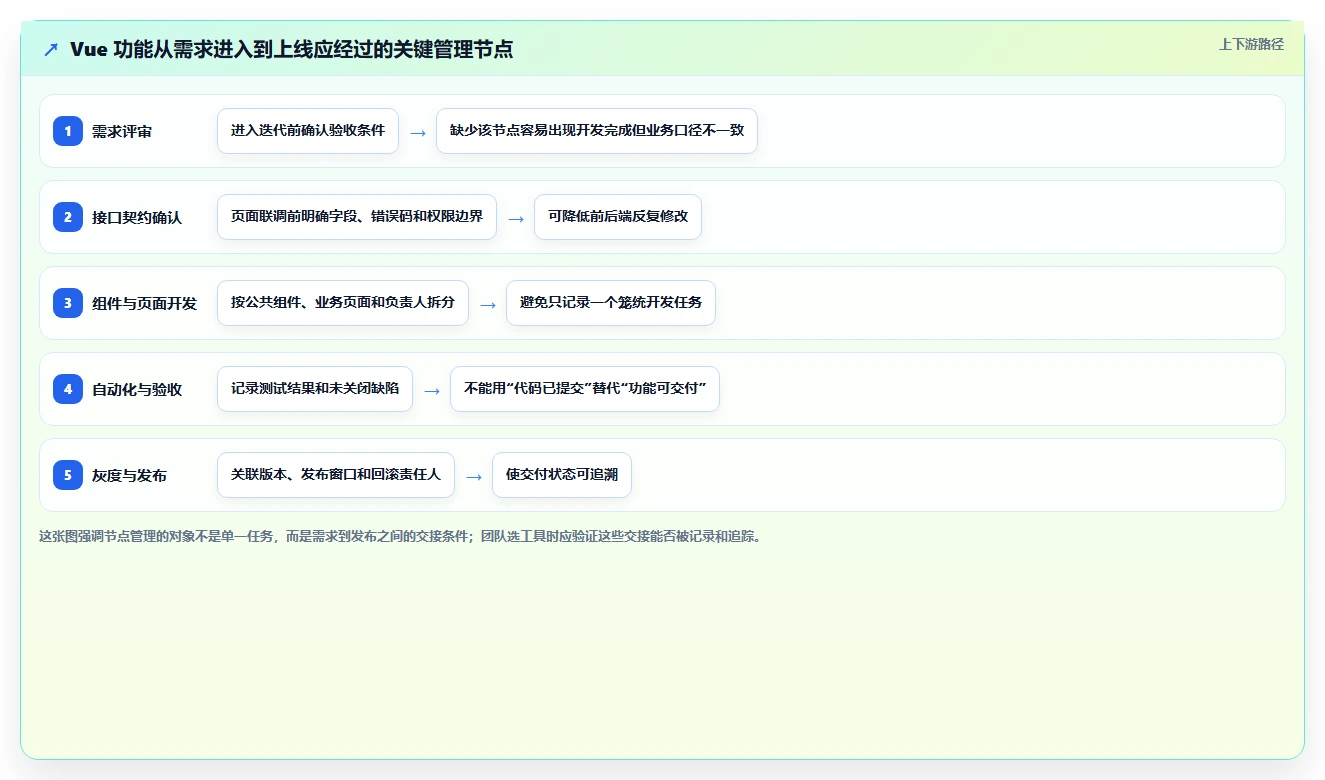
Task: Select the 自动化与验收 step label
Action: coord(137,390)
